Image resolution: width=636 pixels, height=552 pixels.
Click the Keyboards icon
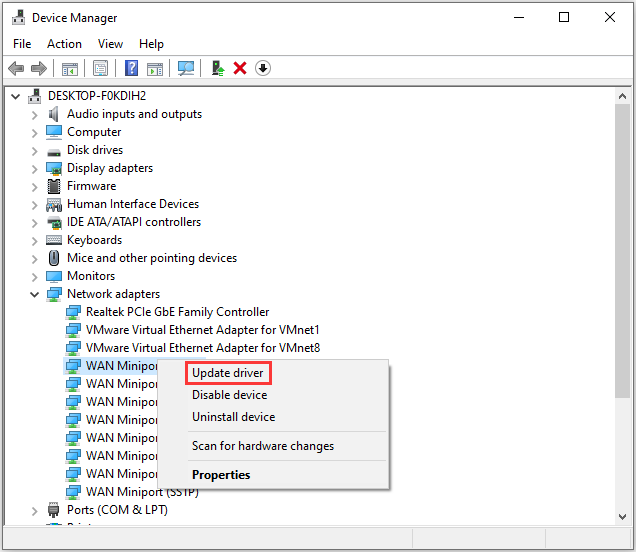pos(54,240)
